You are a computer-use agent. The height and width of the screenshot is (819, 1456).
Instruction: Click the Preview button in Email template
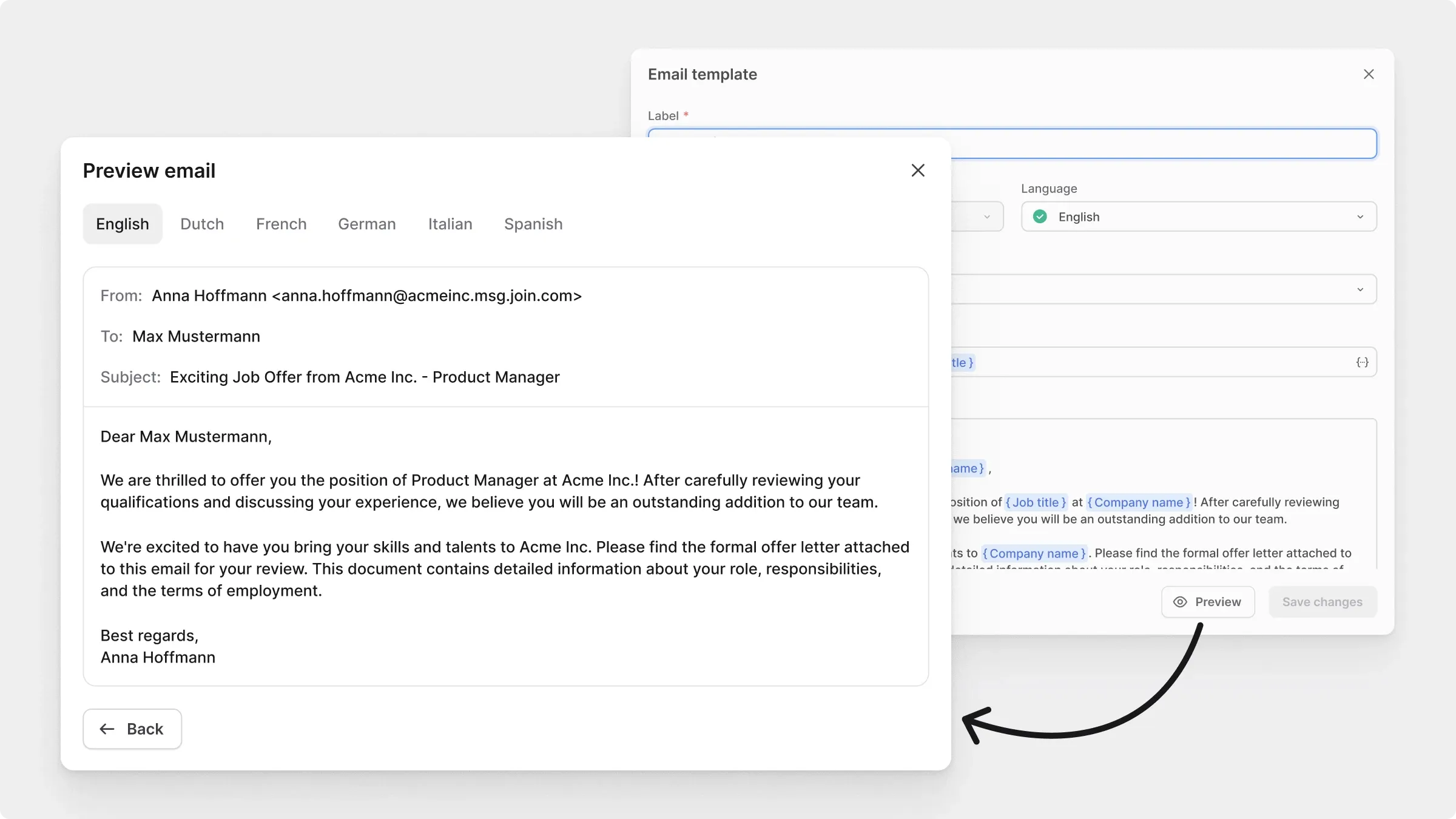[1208, 602]
